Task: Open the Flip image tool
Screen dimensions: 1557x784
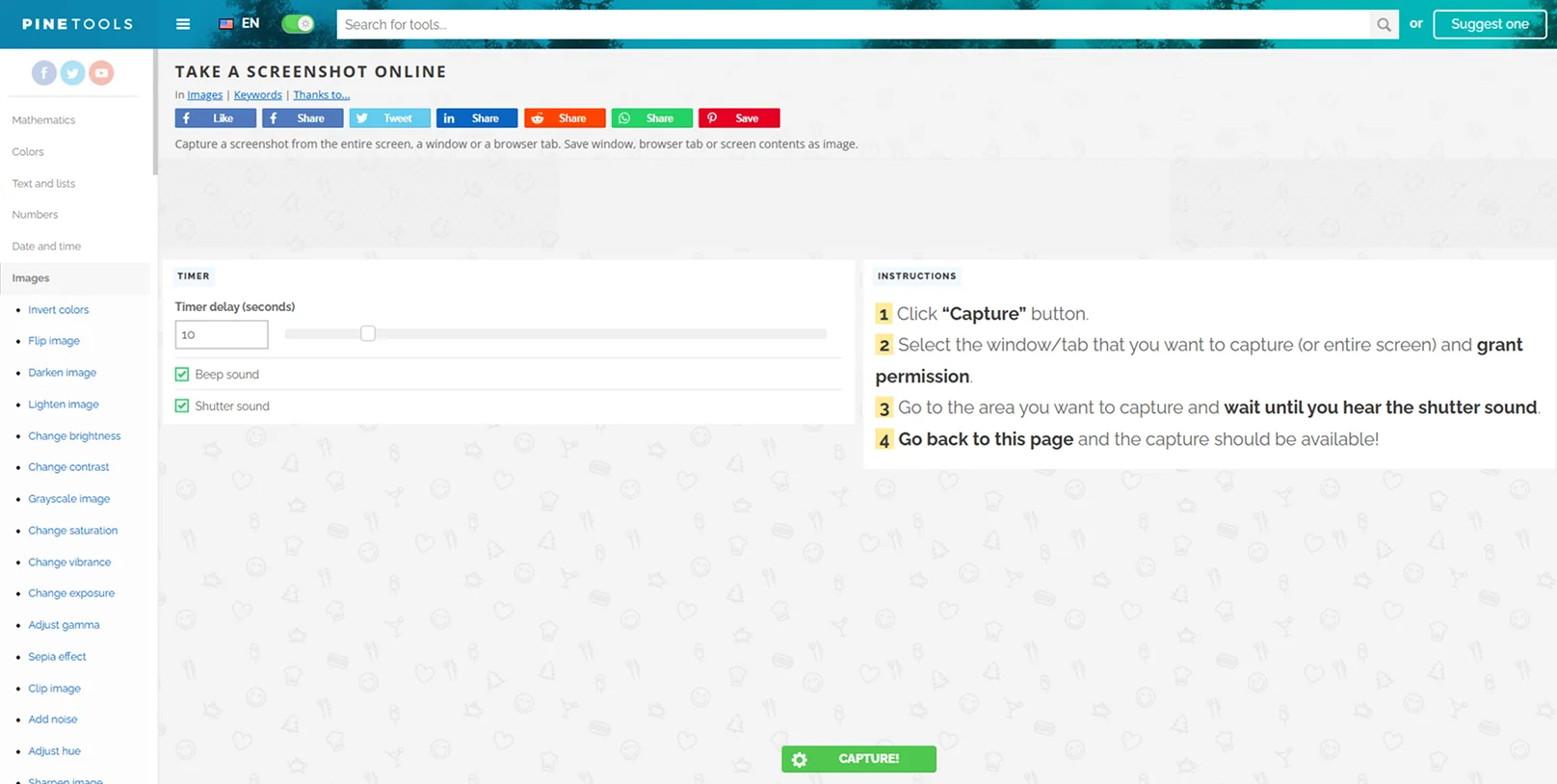Action: pyautogui.click(x=54, y=341)
